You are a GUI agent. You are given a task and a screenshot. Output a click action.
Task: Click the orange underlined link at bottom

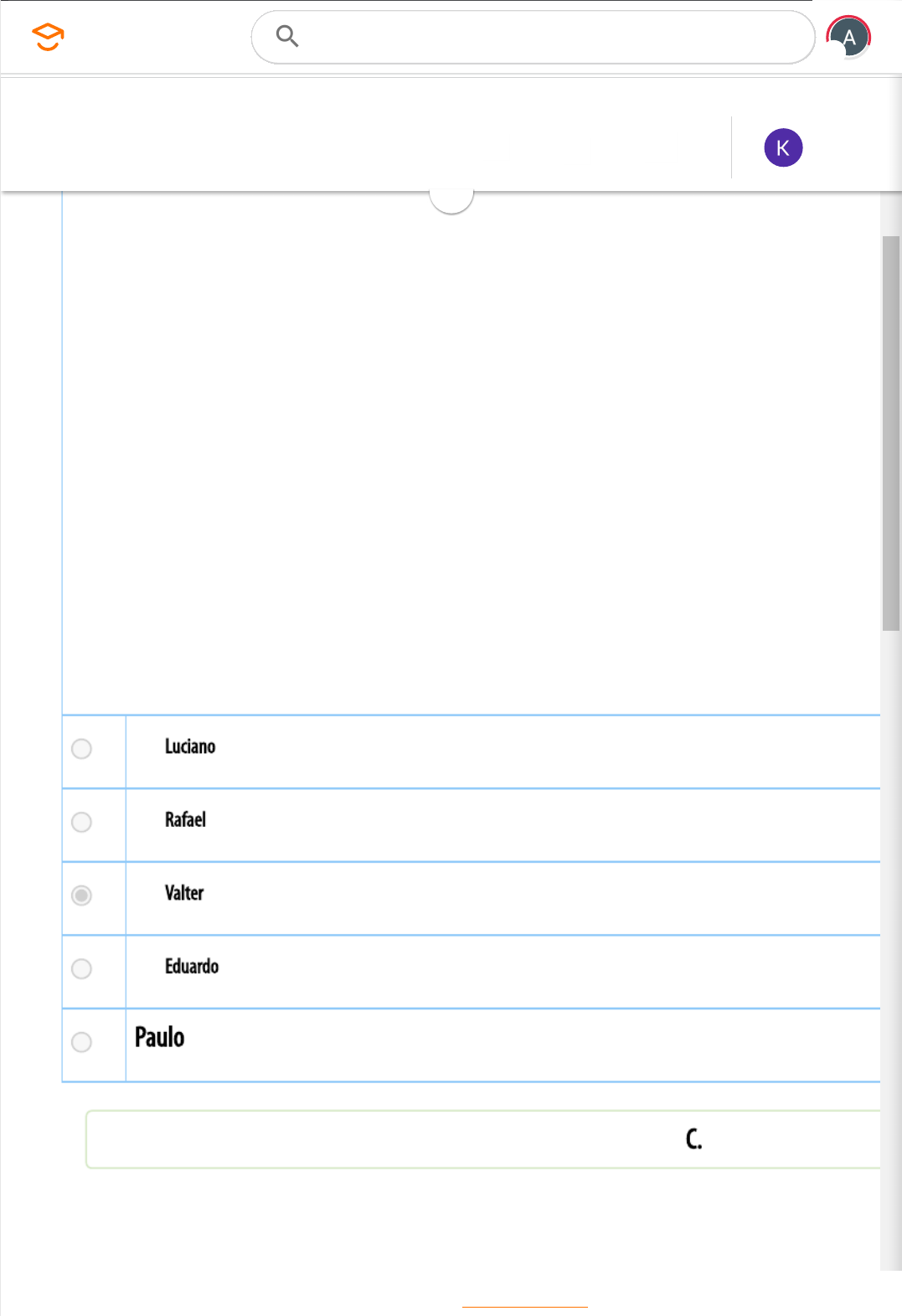(x=525, y=1307)
